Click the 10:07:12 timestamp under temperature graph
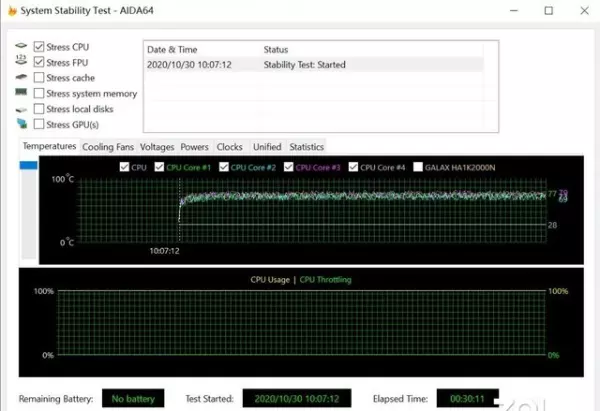Image resolution: width=600 pixels, height=411 pixels. (x=165, y=251)
